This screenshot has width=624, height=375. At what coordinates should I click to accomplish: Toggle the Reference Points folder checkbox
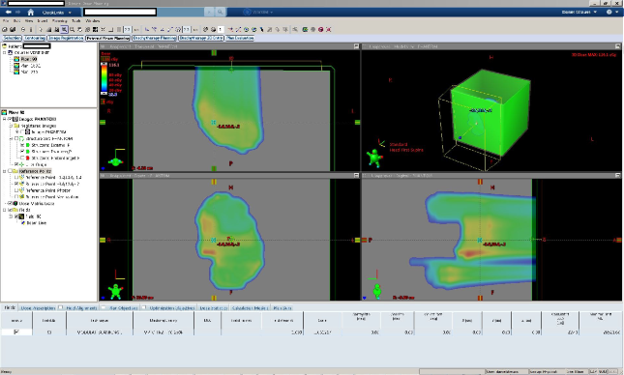(x=10, y=171)
